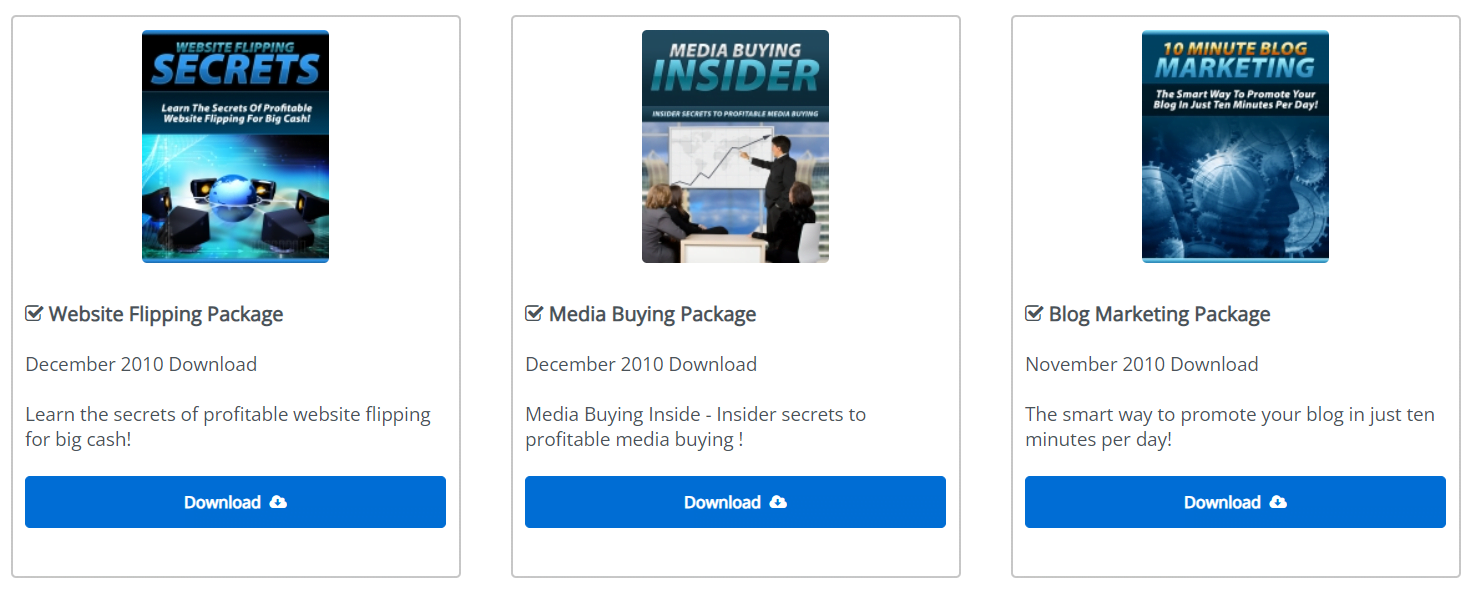Click the description about promoting your blog

[x=1229, y=427]
